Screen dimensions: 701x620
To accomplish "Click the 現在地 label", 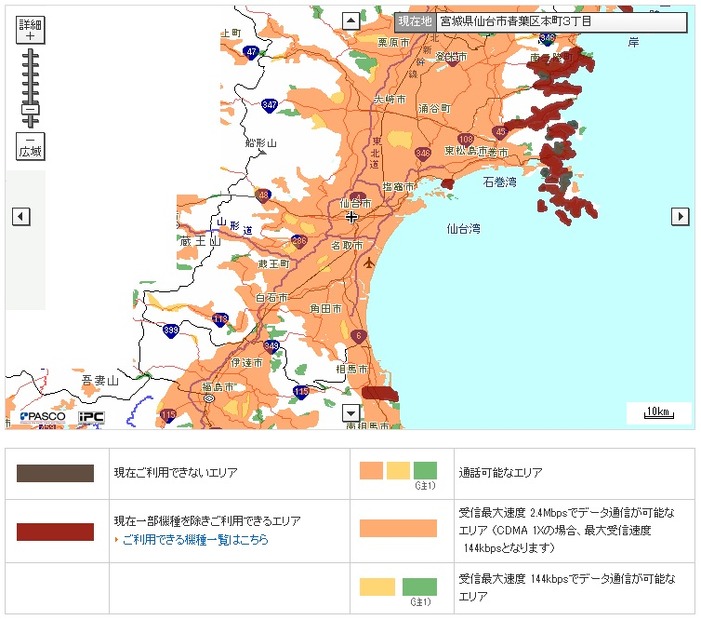I will point(415,21).
